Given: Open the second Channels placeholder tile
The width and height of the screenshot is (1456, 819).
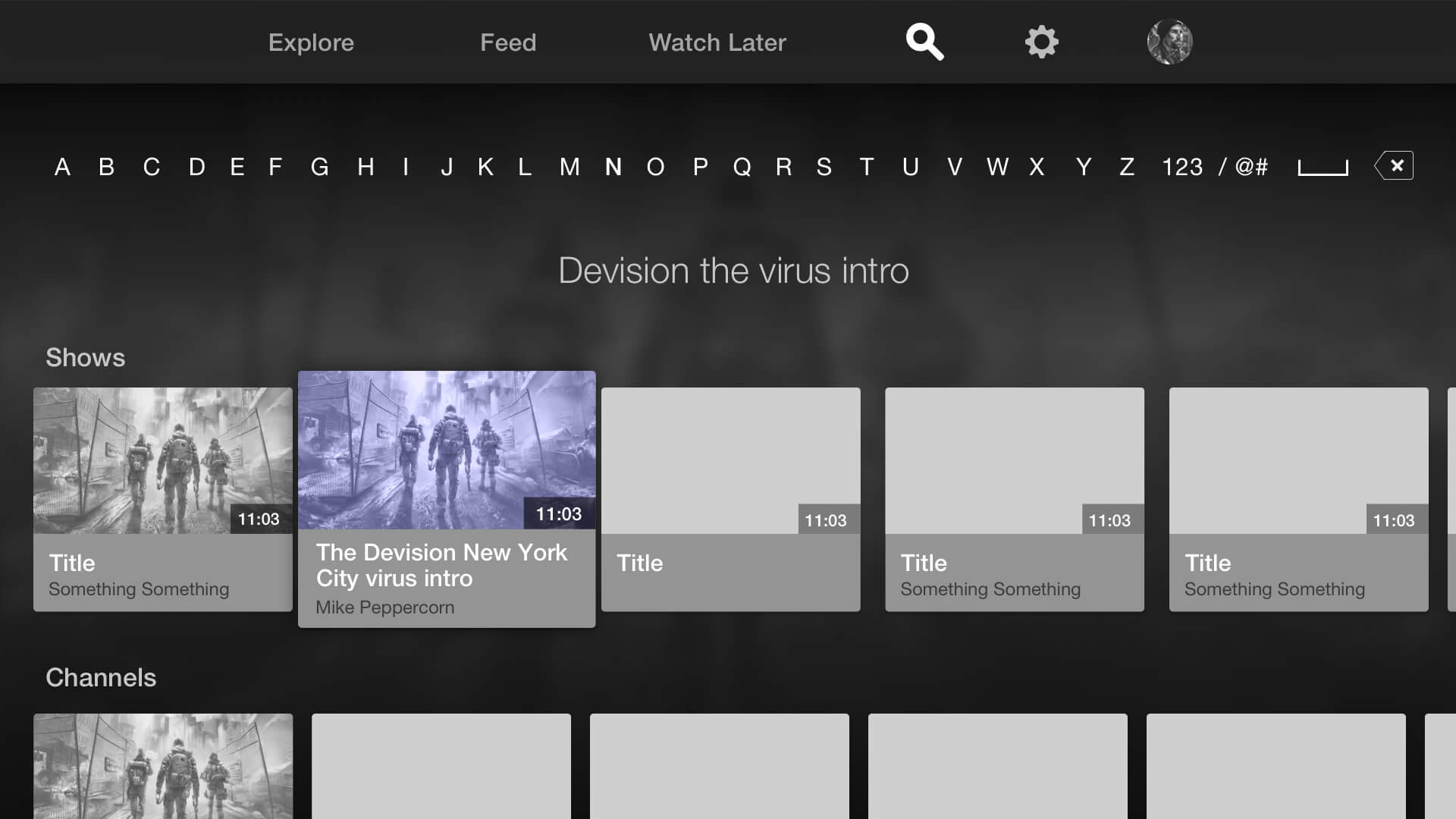Looking at the screenshot, I should click(x=441, y=766).
